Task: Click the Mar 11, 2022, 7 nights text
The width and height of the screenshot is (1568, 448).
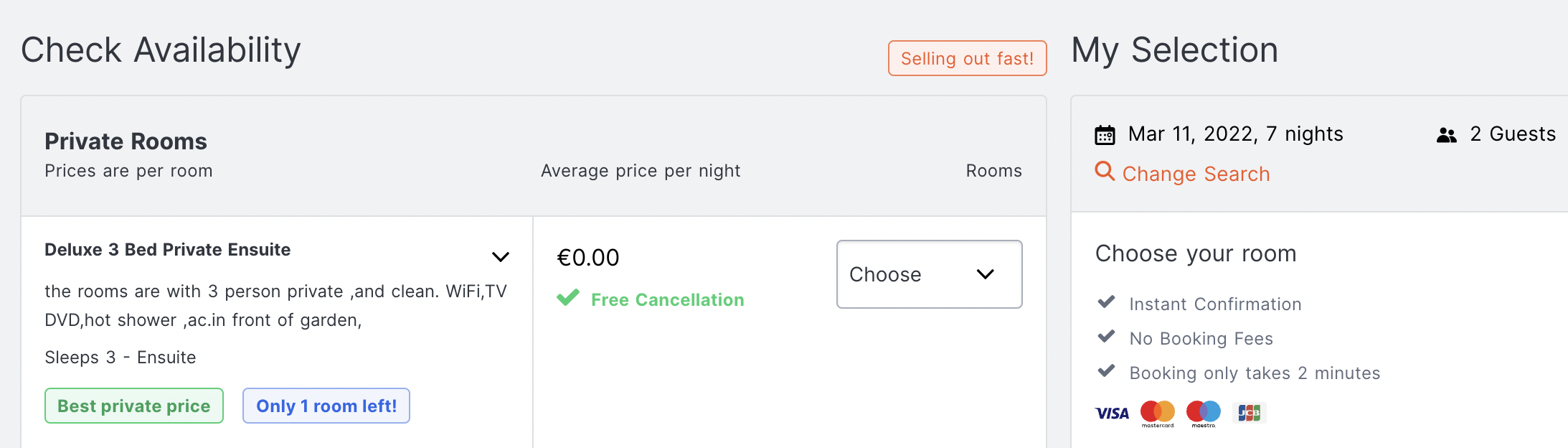Action: (1235, 134)
